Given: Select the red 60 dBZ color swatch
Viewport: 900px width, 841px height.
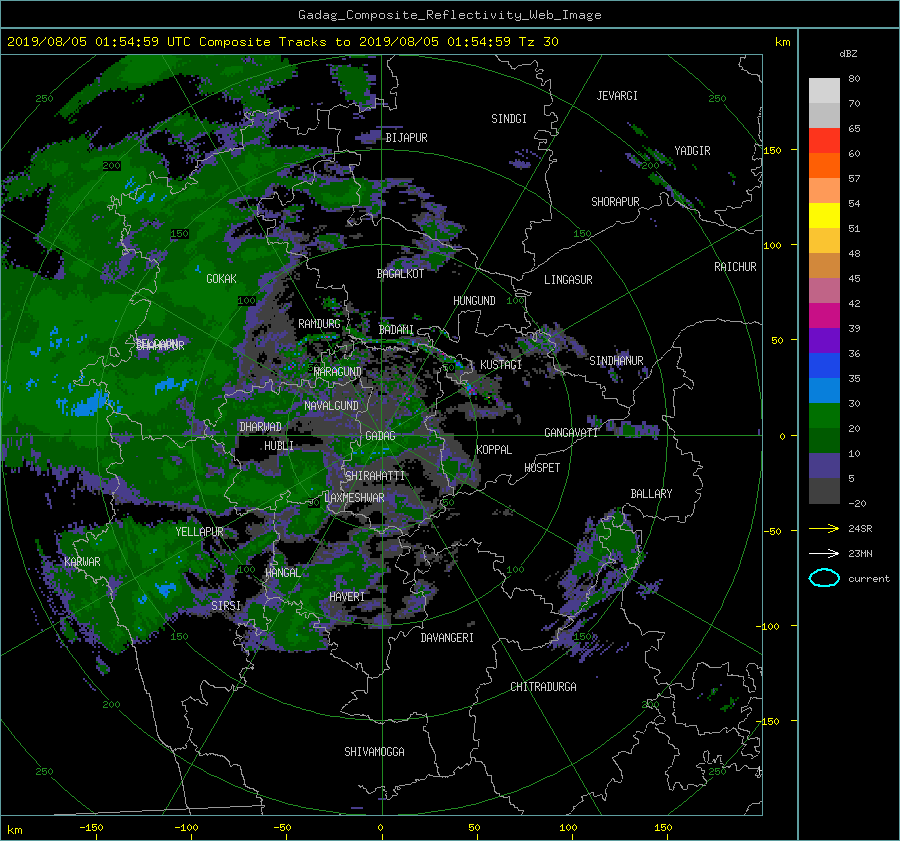Looking at the screenshot, I should 824,141.
